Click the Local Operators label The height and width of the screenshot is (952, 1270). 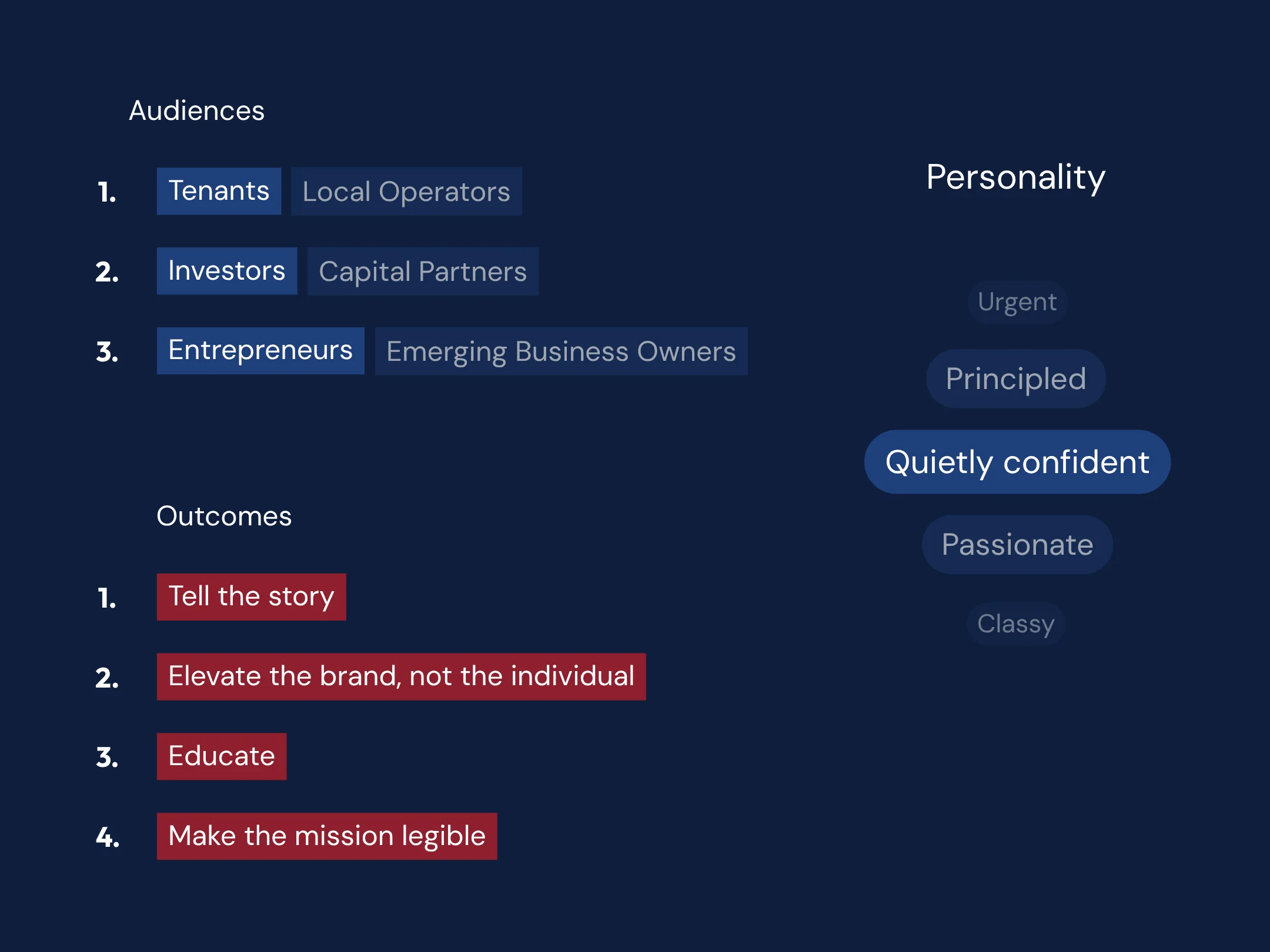pyautogui.click(x=406, y=192)
